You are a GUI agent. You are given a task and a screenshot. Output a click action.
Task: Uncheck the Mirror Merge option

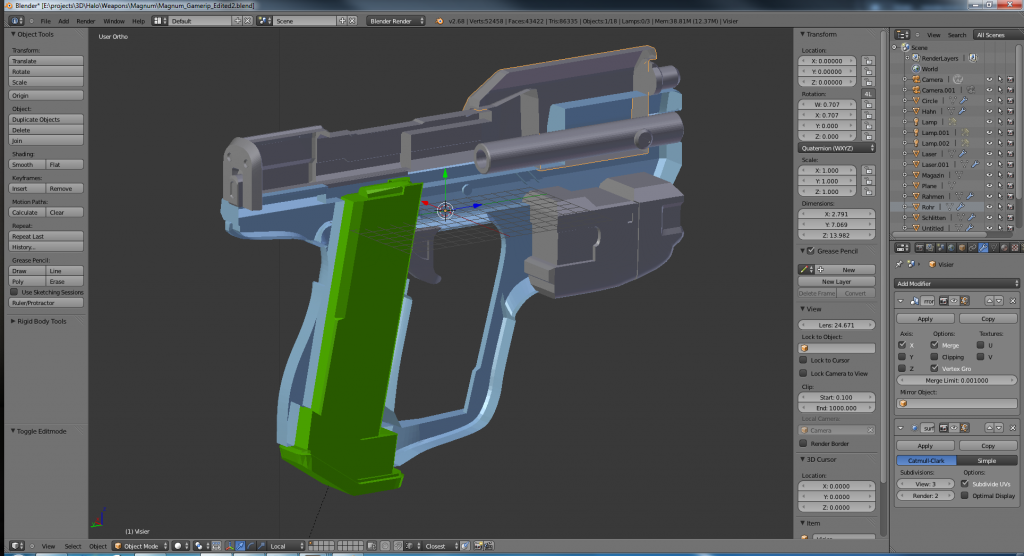point(935,345)
